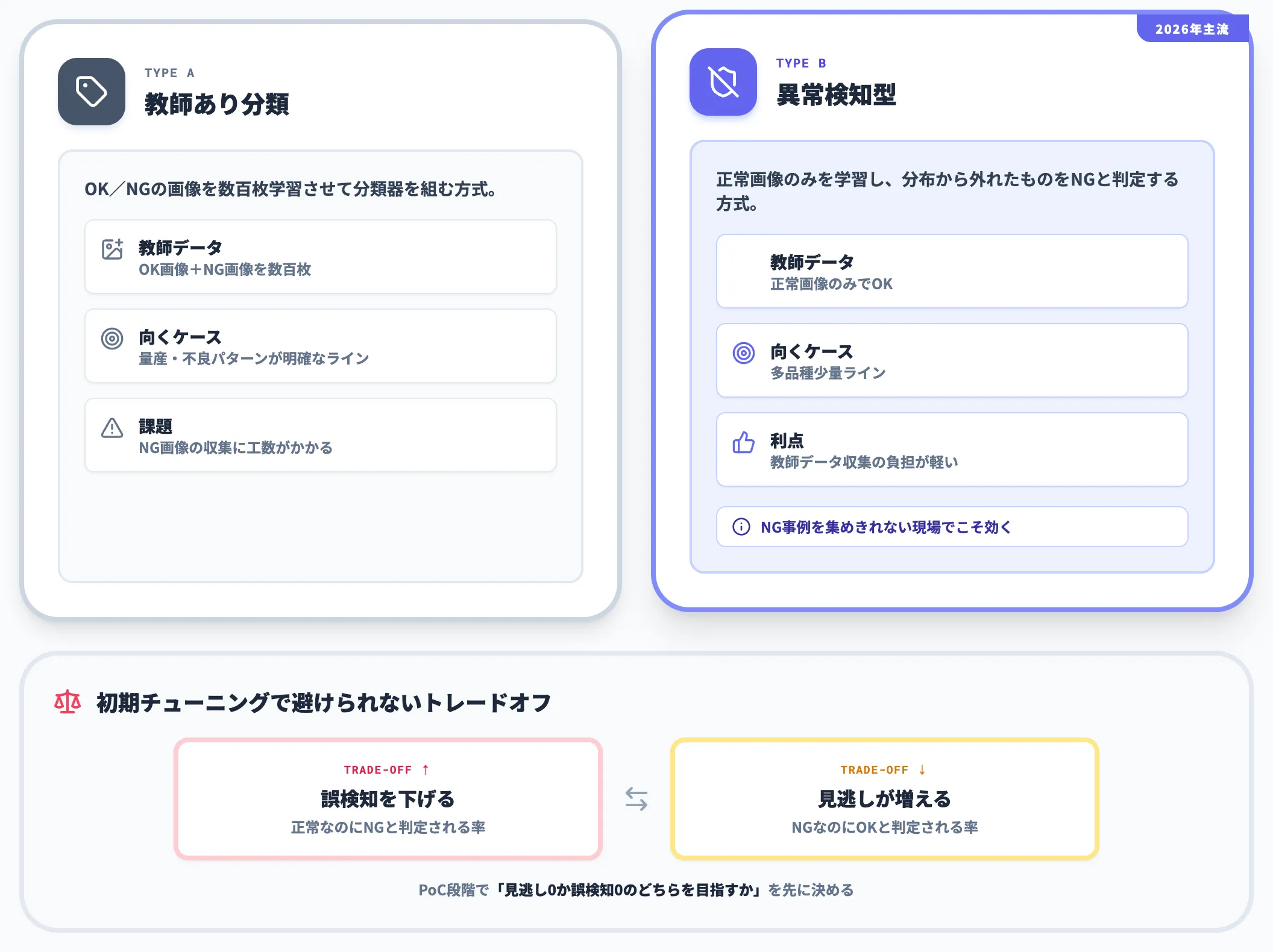The height and width of the screenshot is (952, 1273).
Task: Click the info circle icon before NG事例 note
Action: [x=741, y=527]
